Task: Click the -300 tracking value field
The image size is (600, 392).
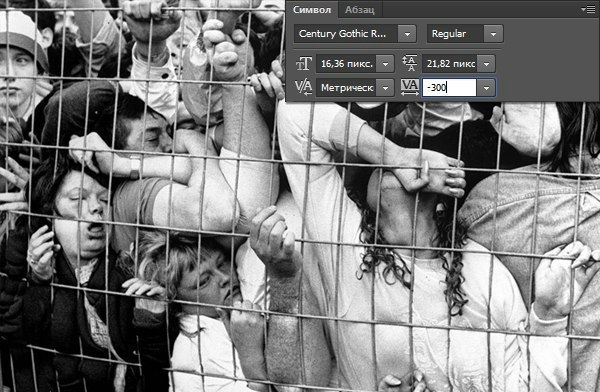Action: click(x=449, y=88)
